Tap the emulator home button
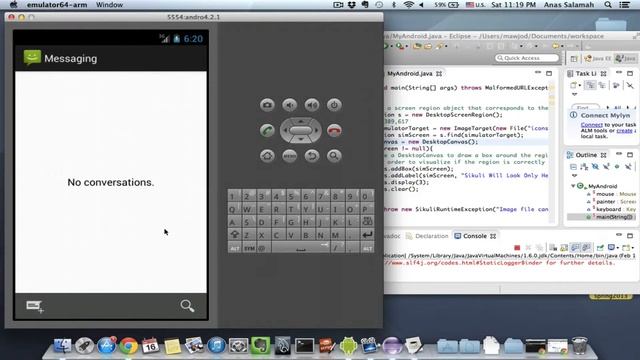640x360 pixels. click(267, 156)
